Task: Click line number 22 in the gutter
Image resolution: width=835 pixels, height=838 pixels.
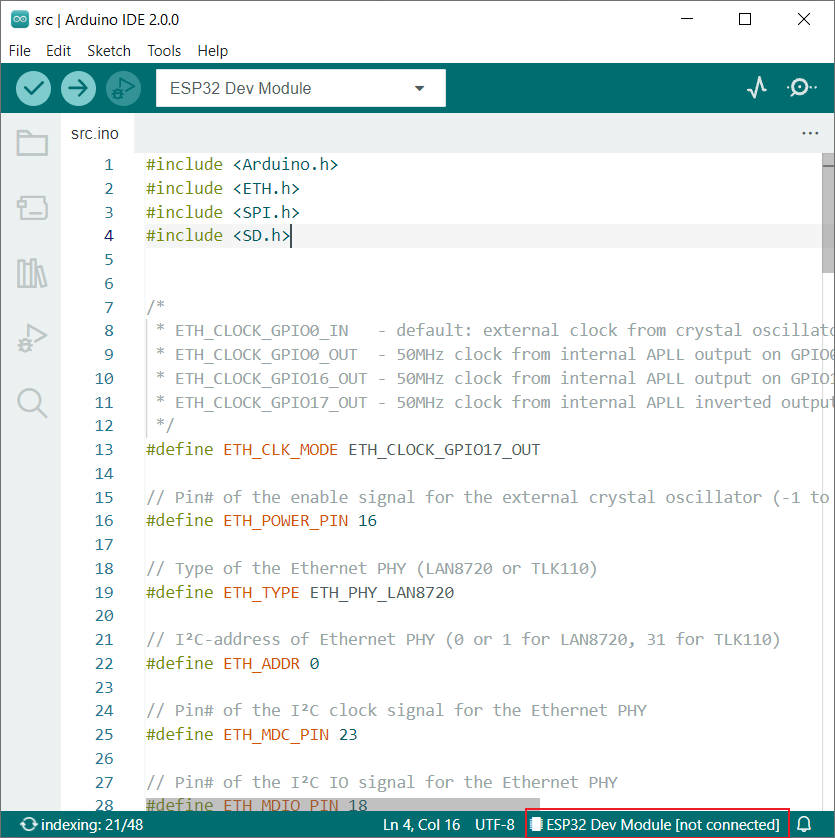Action: click(104, 664)
